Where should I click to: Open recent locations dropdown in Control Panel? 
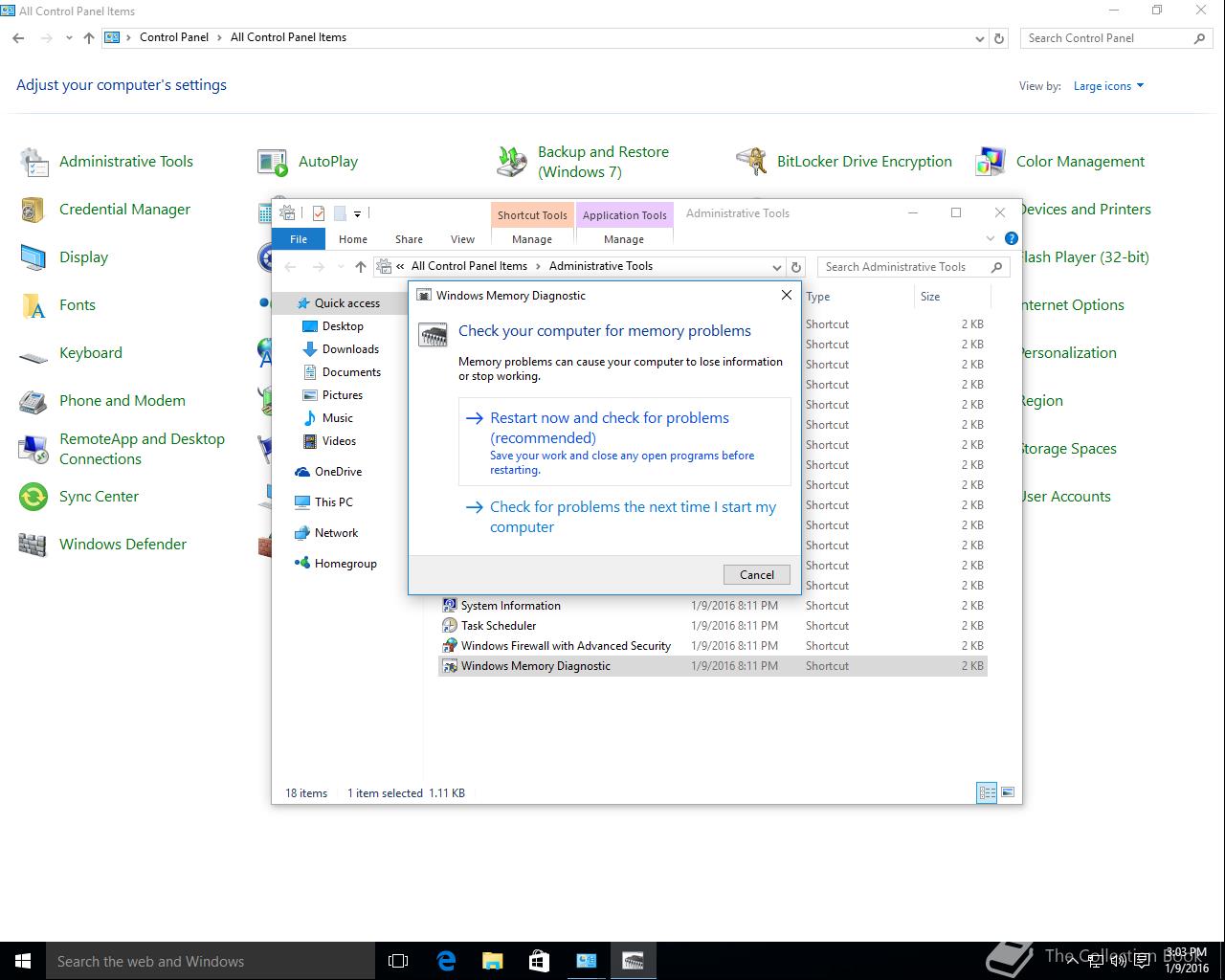point(69,38)
